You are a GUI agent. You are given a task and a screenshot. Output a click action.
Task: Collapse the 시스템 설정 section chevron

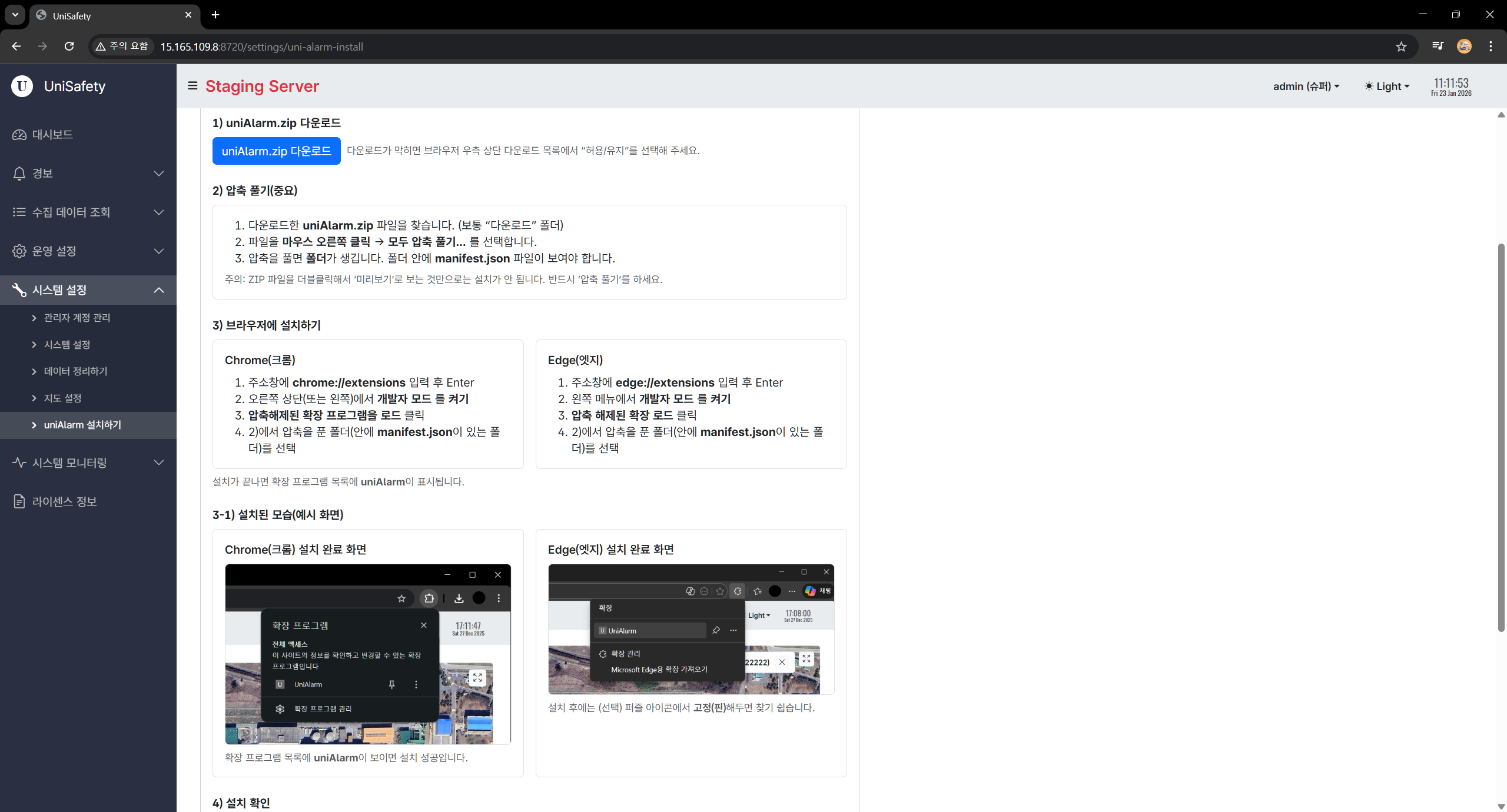point(159,290)
